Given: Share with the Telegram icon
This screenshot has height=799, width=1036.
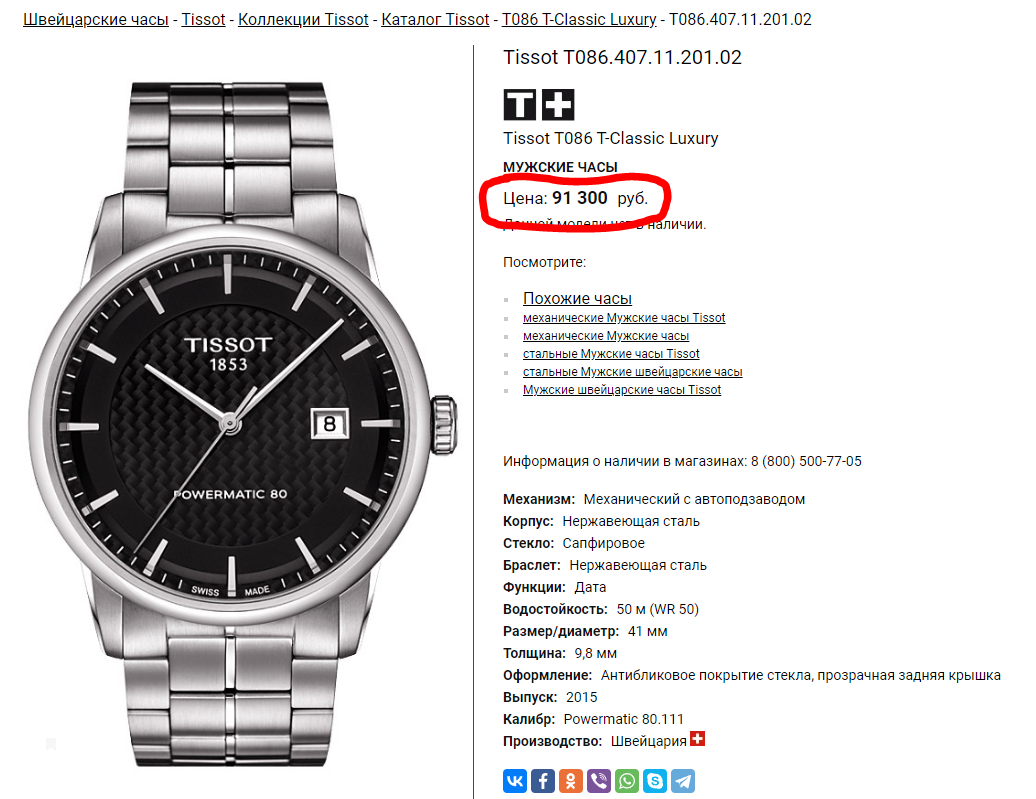Looking at the screenshot, I should pos(683,781).
